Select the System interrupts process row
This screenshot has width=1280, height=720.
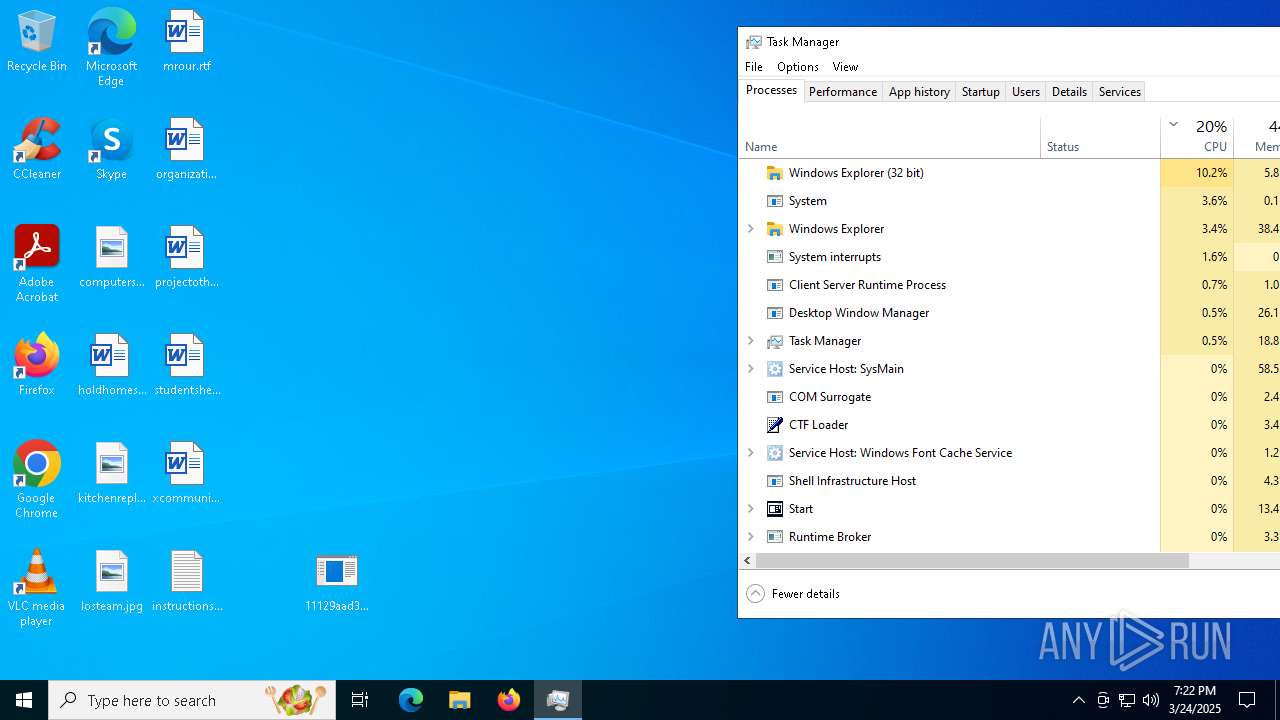pyautogui.click(x=1009, y=257)
